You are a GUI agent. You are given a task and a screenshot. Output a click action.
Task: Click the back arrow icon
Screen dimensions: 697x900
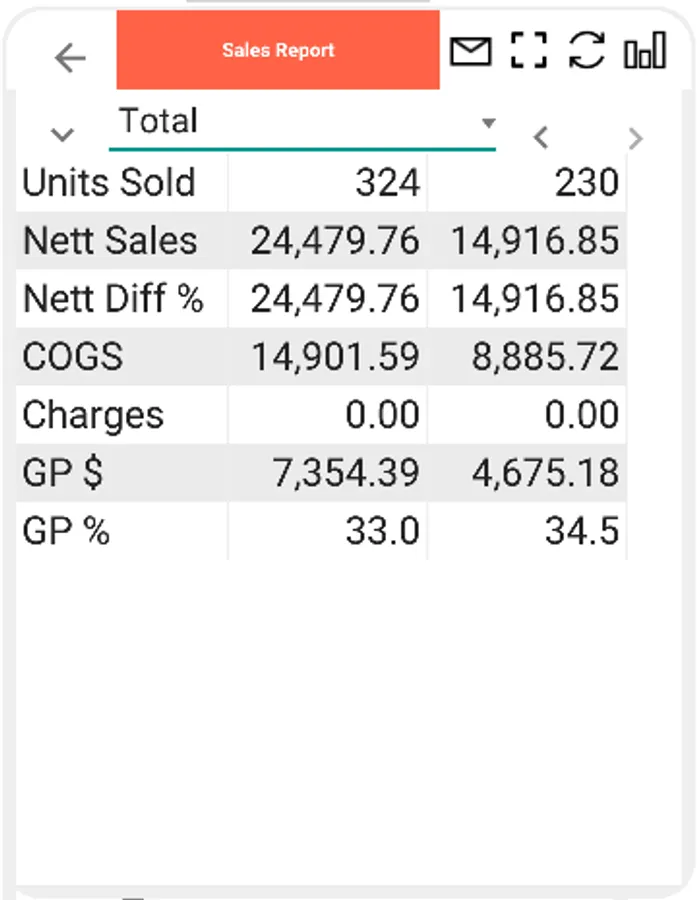pyautogui.click(x=70, y=58)
